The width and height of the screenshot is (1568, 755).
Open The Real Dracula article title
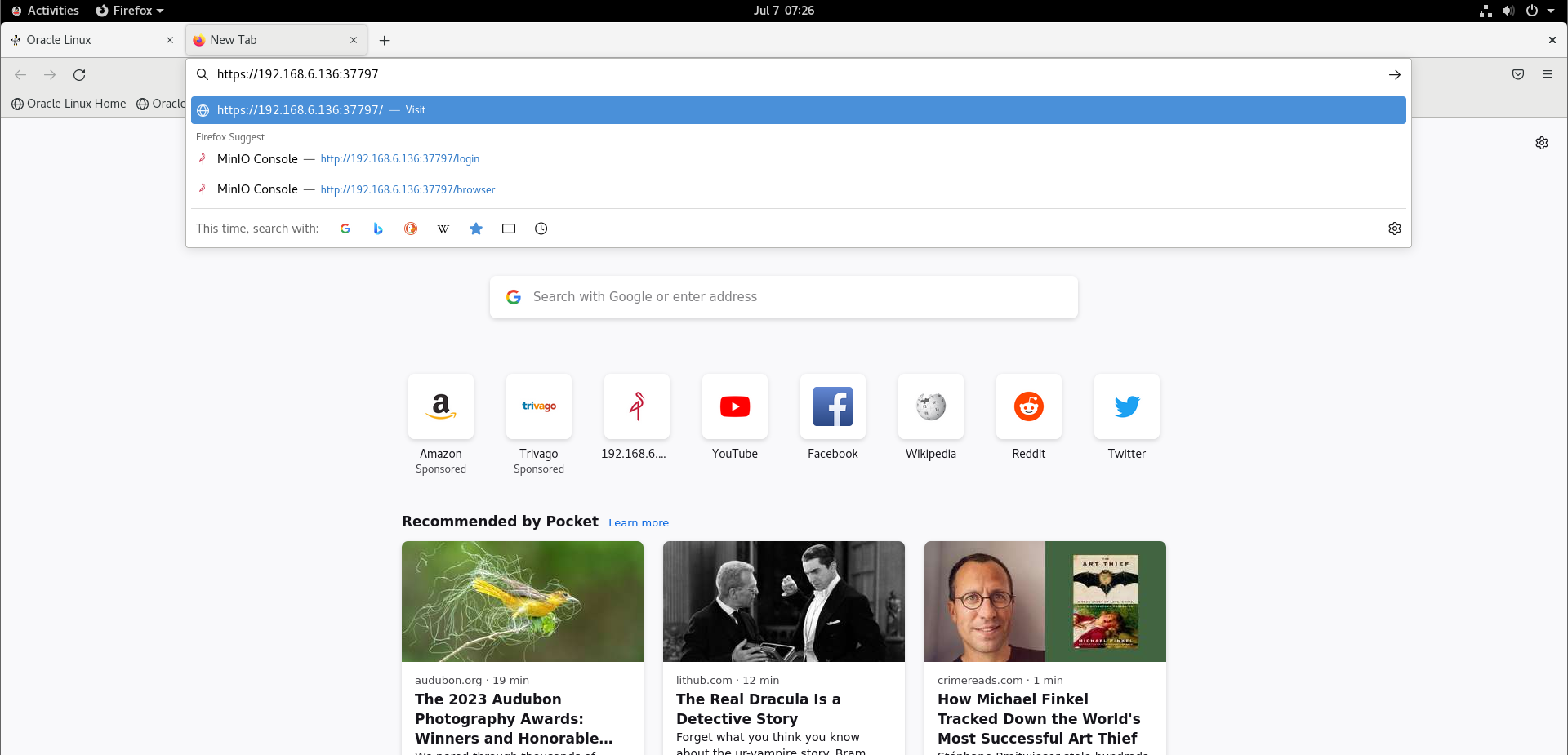click(x=758, y=708)
